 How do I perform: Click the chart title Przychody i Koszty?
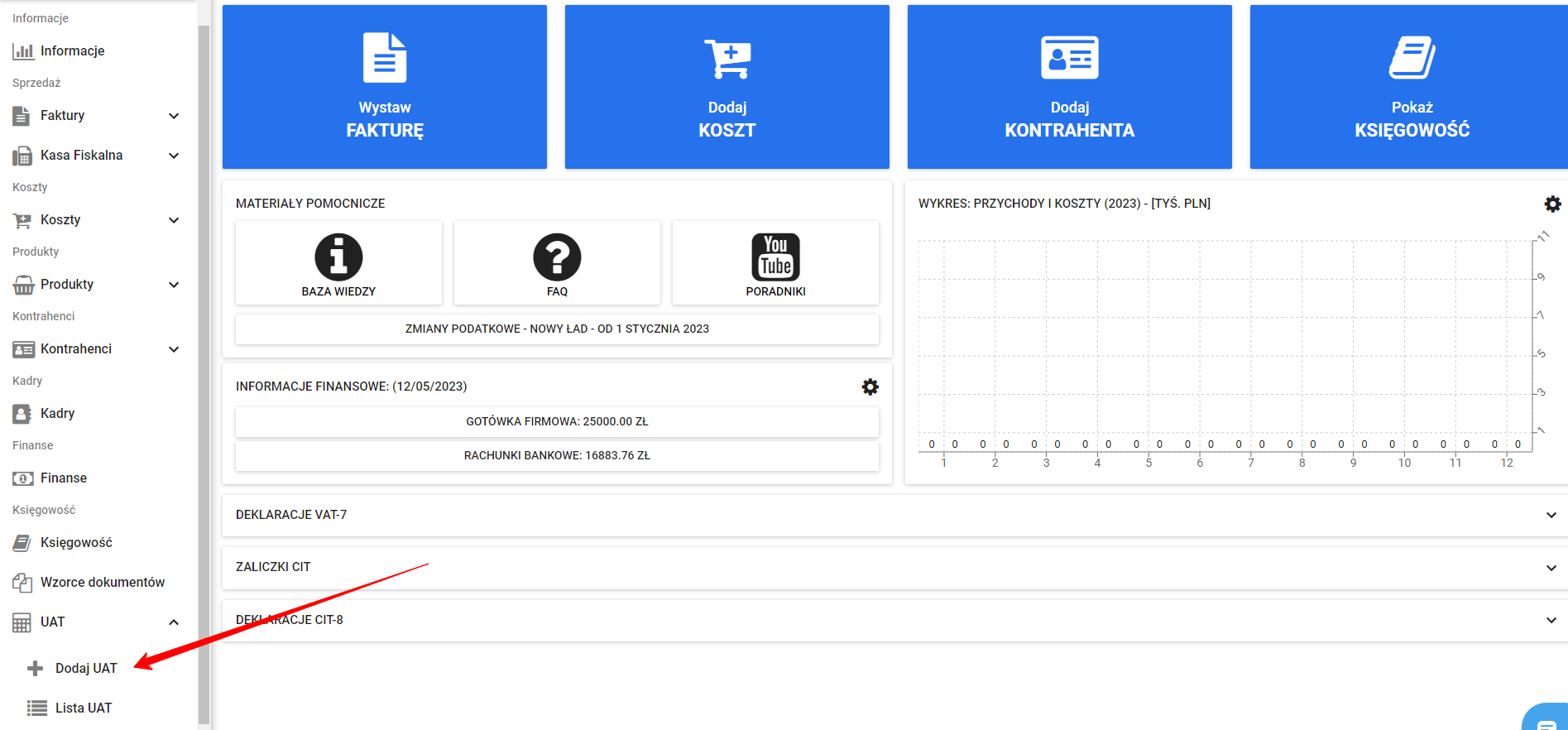coord(1064,204)
